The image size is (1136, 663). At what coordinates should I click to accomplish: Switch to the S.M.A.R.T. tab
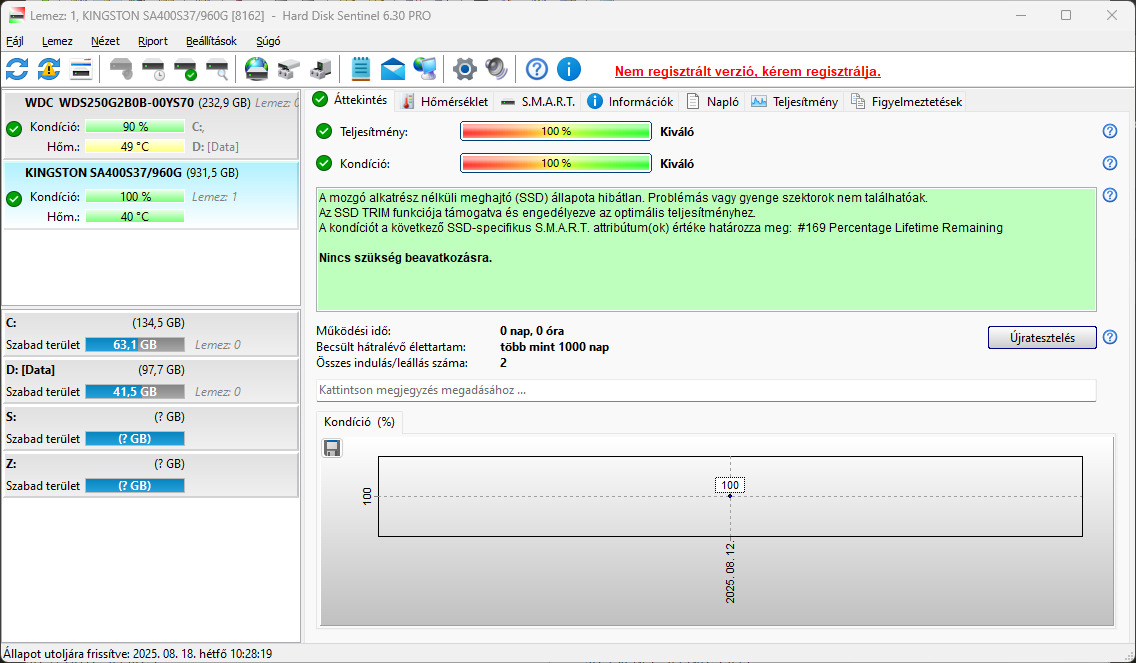click(x=538, y=101)
